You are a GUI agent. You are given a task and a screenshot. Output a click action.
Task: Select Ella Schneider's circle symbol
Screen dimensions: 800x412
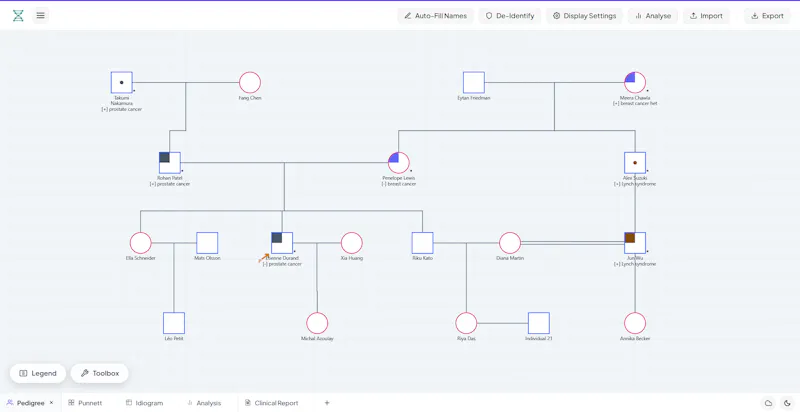pos(140,243)
